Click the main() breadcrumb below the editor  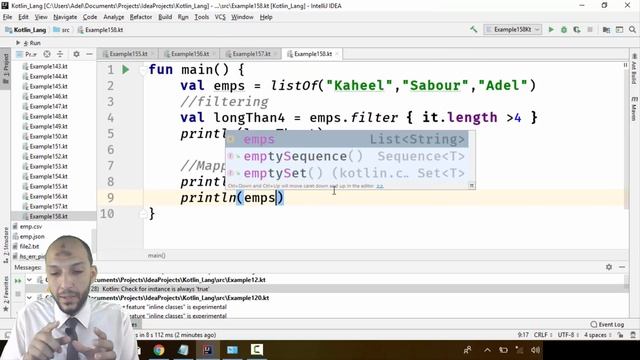coord(156,256)
